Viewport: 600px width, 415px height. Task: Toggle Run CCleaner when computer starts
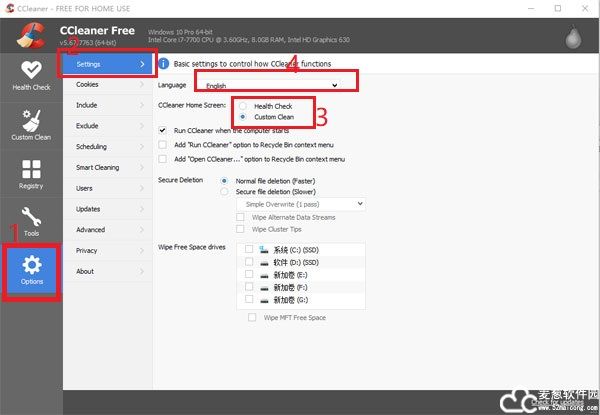(x=163, y=130)
